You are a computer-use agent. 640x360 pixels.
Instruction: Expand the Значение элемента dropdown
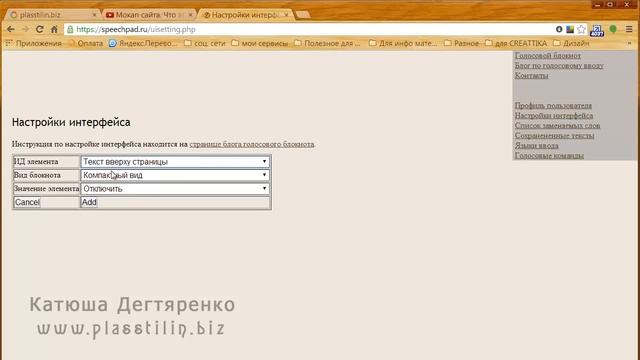[175, 189]
